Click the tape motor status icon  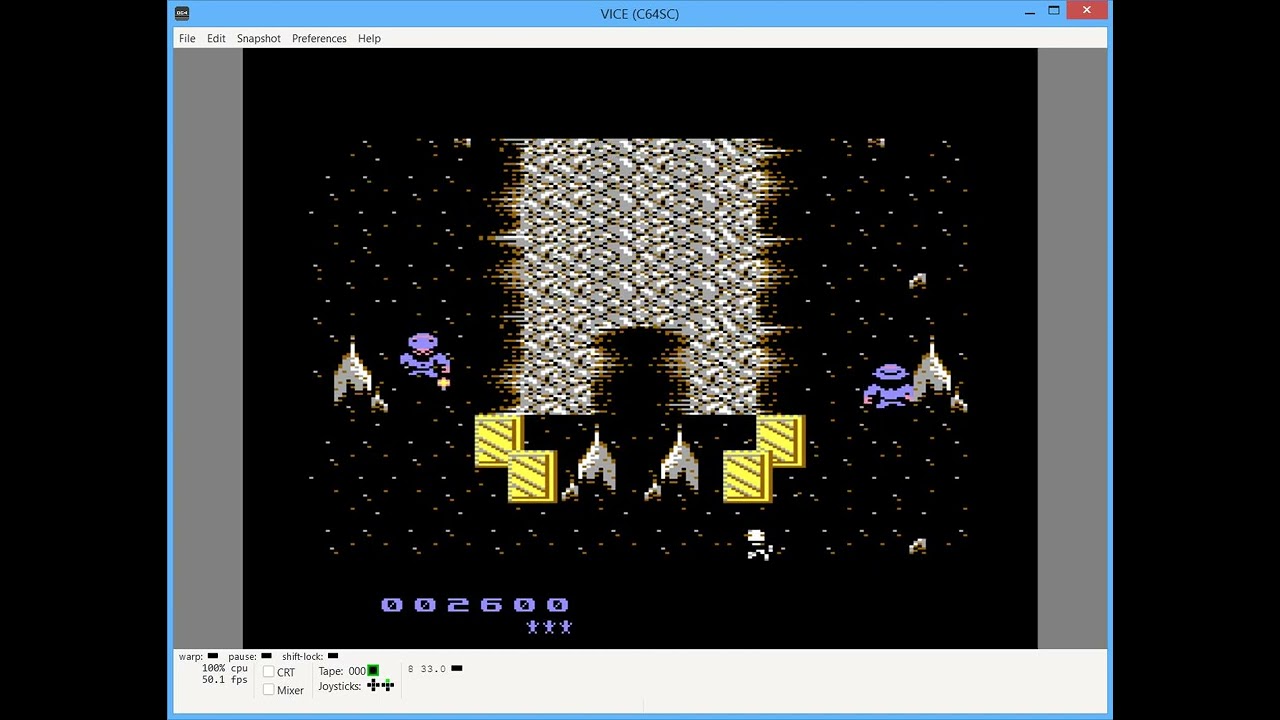click(373, 671)
